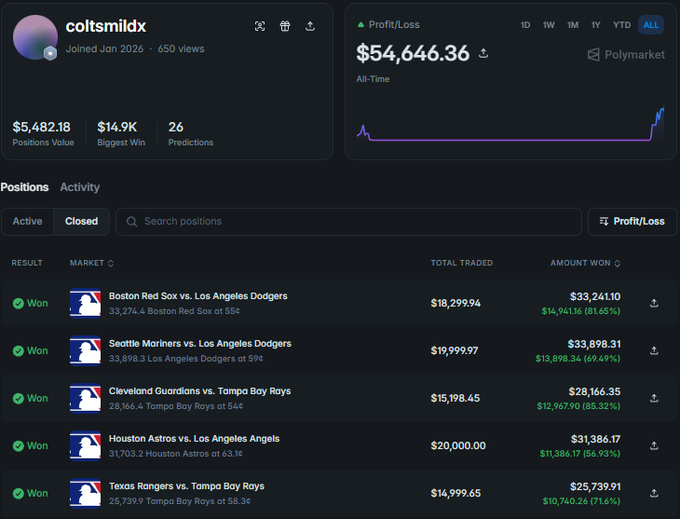The width and height of the screenshot is (680, 519).
Task: Share the $54,646.36 profit figure
Action: (x=484, y=53)
